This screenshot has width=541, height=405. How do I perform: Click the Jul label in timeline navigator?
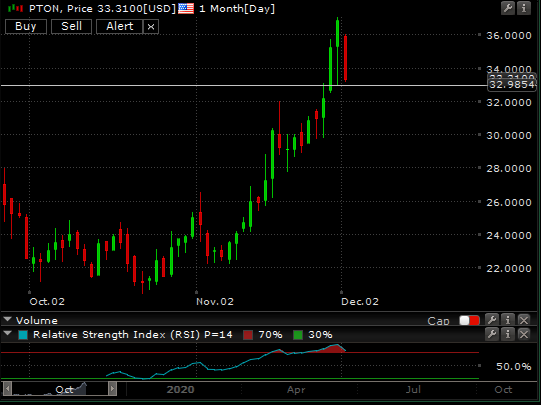pyautogui.click(x=413, y=390)
